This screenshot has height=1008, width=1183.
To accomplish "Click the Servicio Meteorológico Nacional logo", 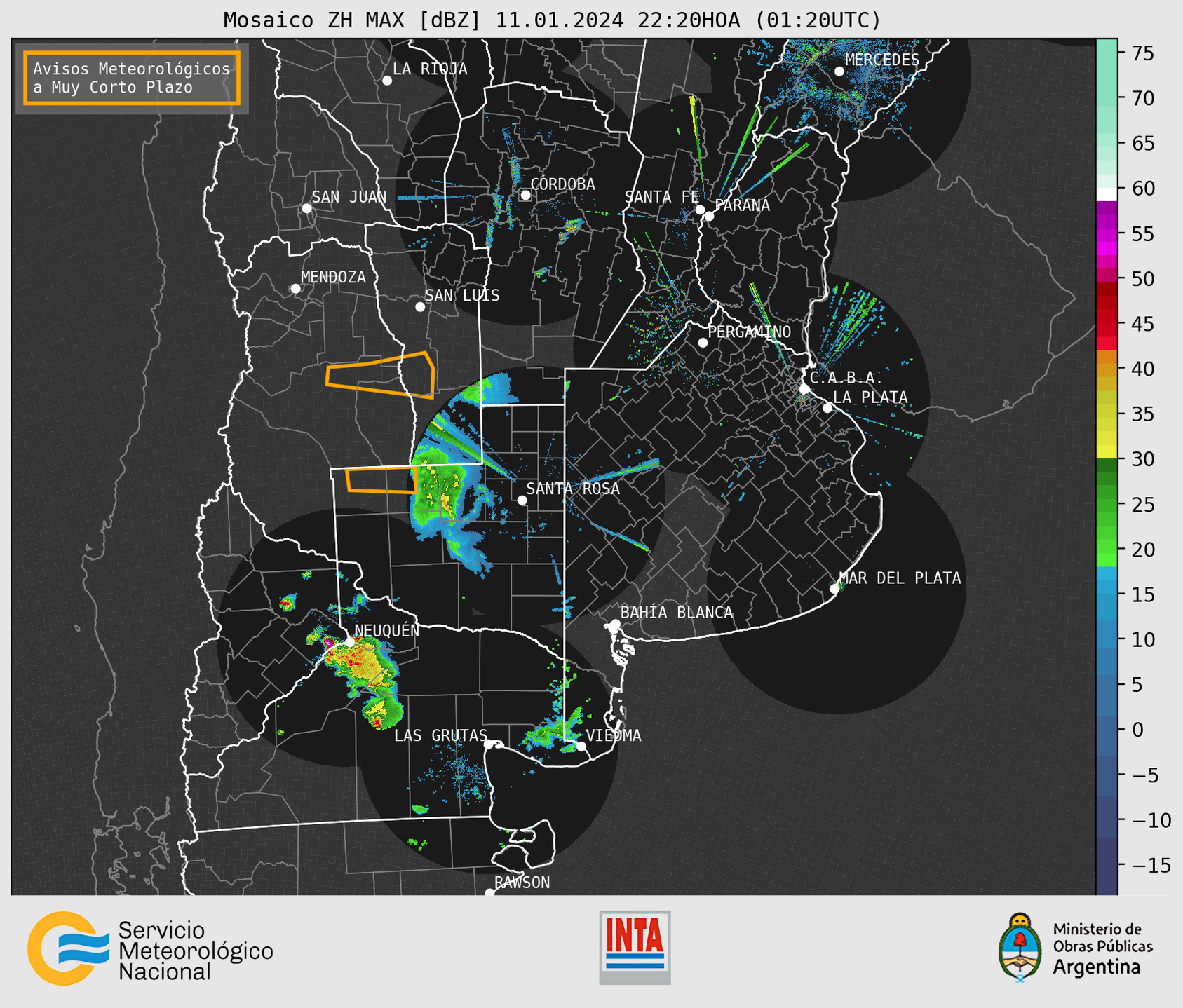I will click(150, 948).
